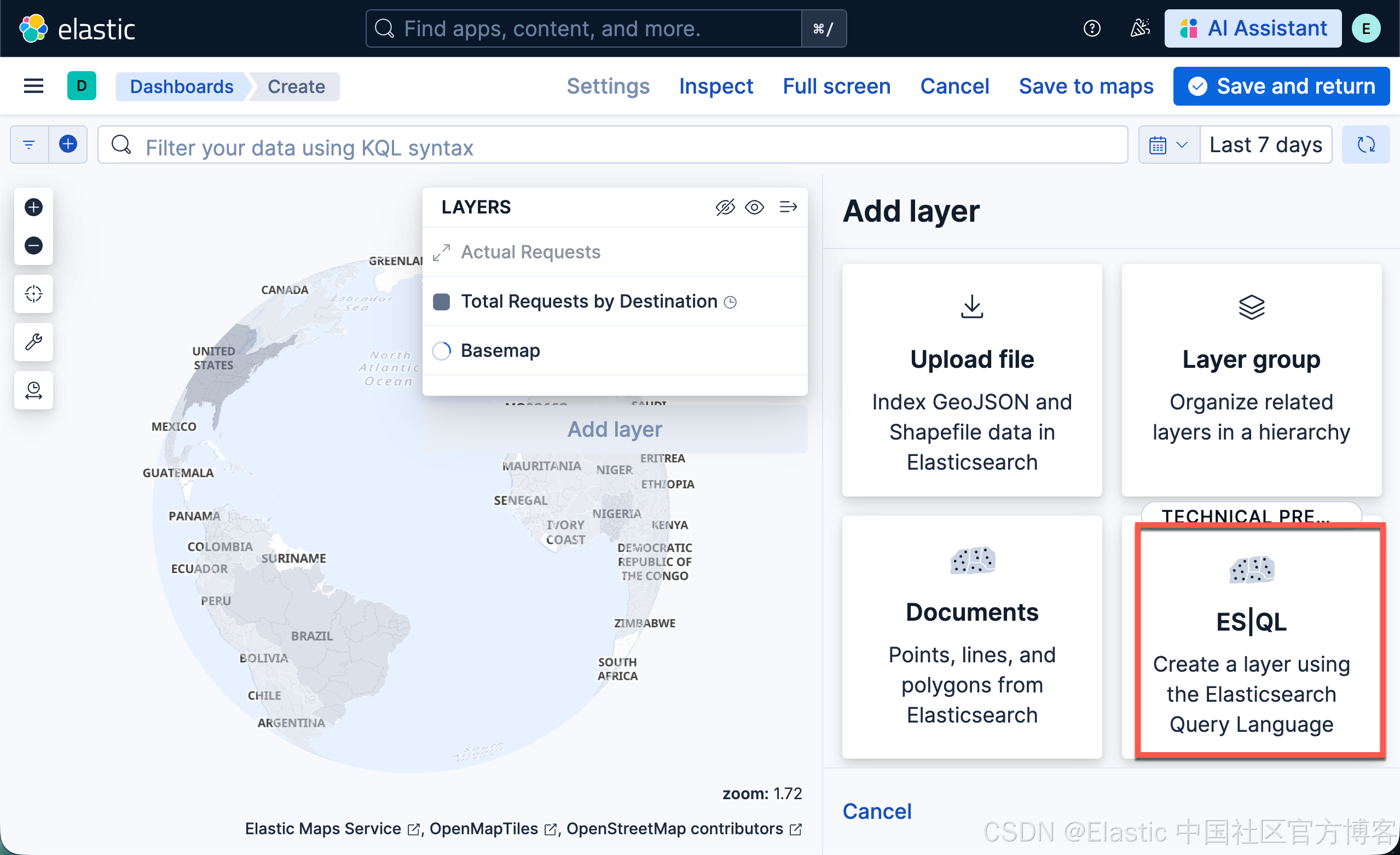Hide all layers with crossed-eye icon
The image size is (1400, 855).
tap(725, 207)
